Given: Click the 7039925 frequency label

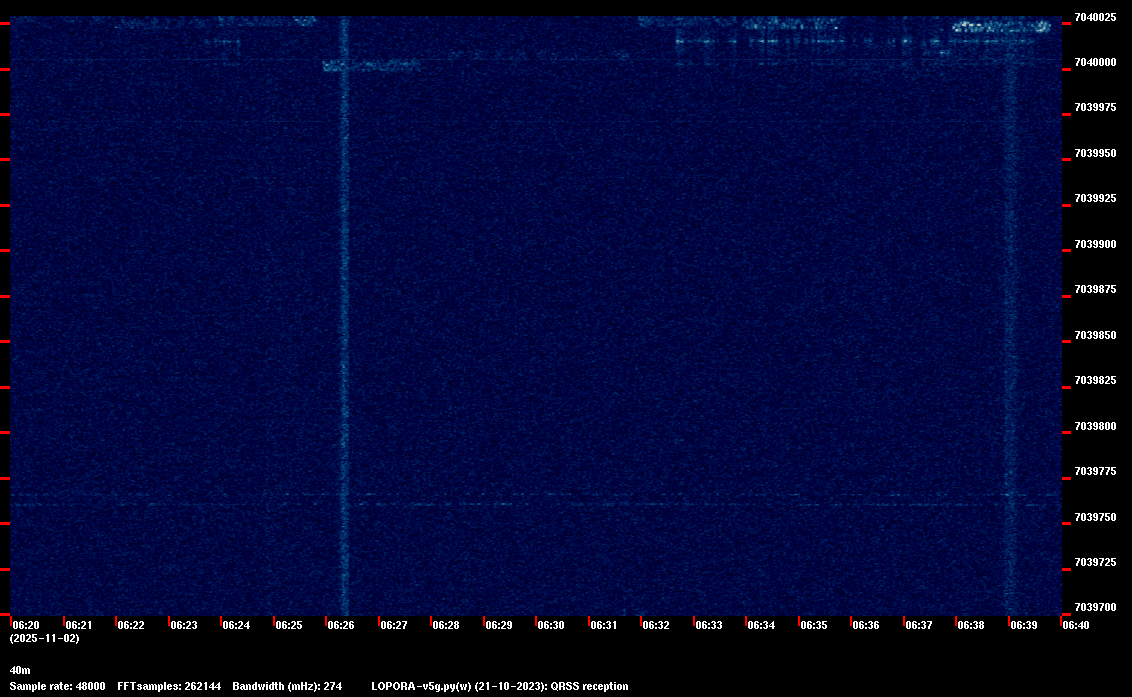Looking at the screenshot, I should point(1095,199).
